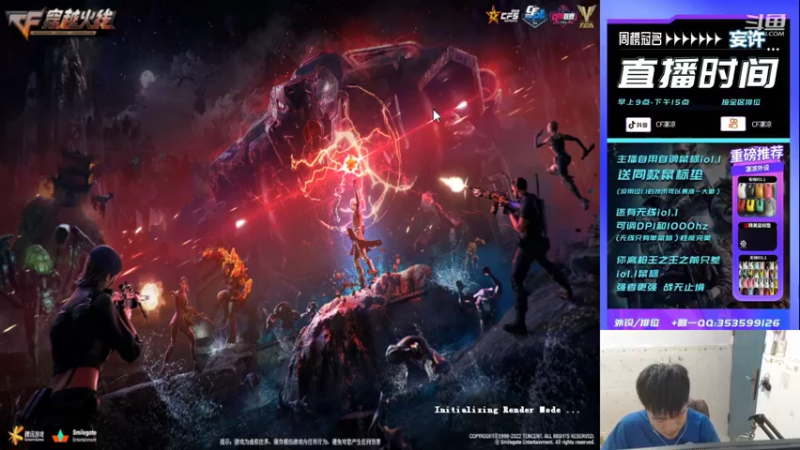Viewport: 800px width, 450px height.
Task: Click the '重磅推荐' banner text
Action: pyautogui.click(x=756, y=154)
